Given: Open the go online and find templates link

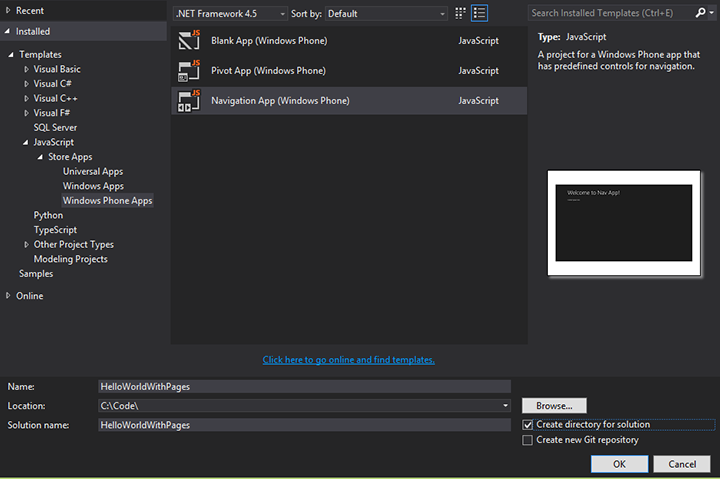Looking at the screenshot, I should click(349, 360).
